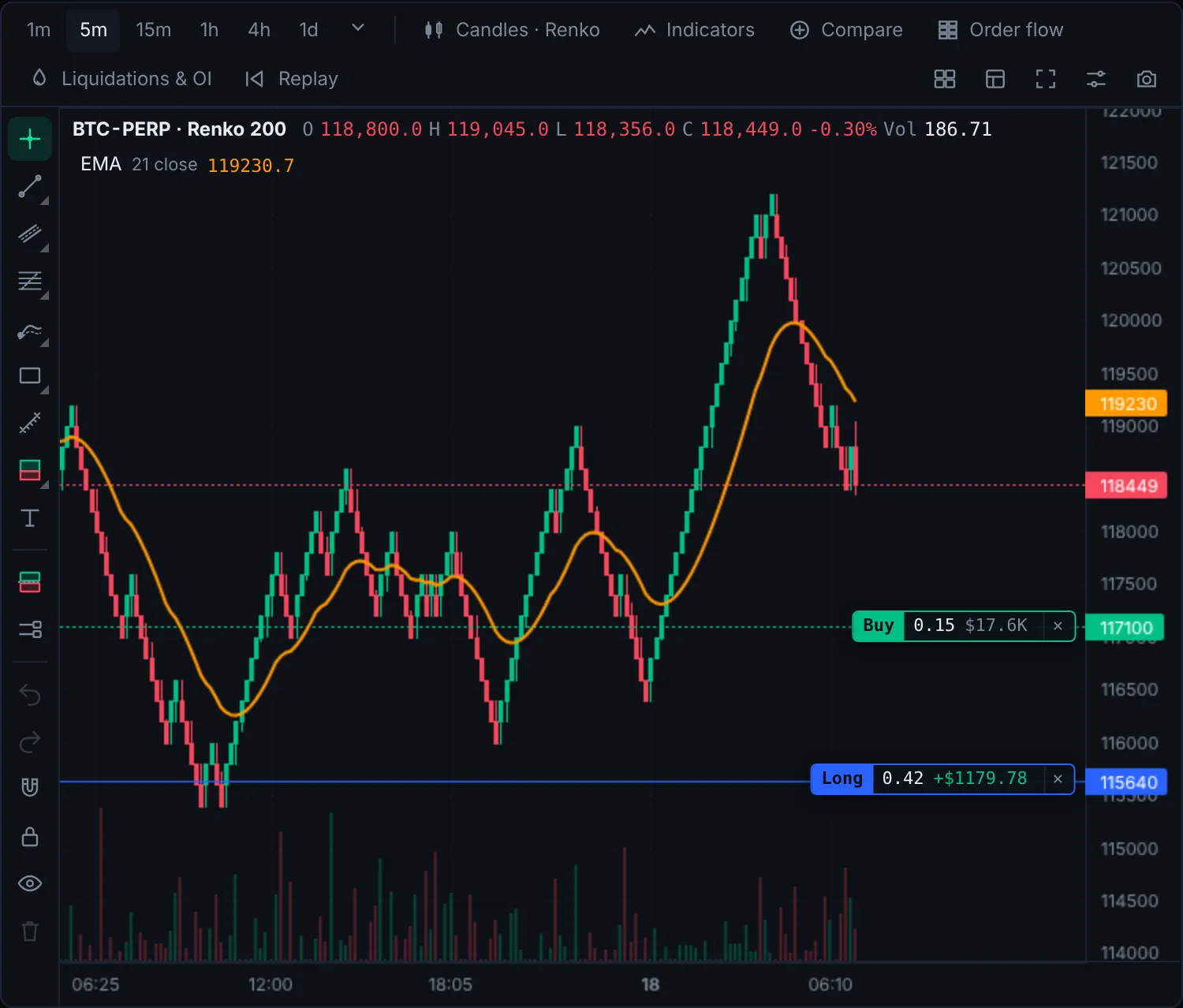
Task: Start bar Replay mode
Action: point(292,79)
